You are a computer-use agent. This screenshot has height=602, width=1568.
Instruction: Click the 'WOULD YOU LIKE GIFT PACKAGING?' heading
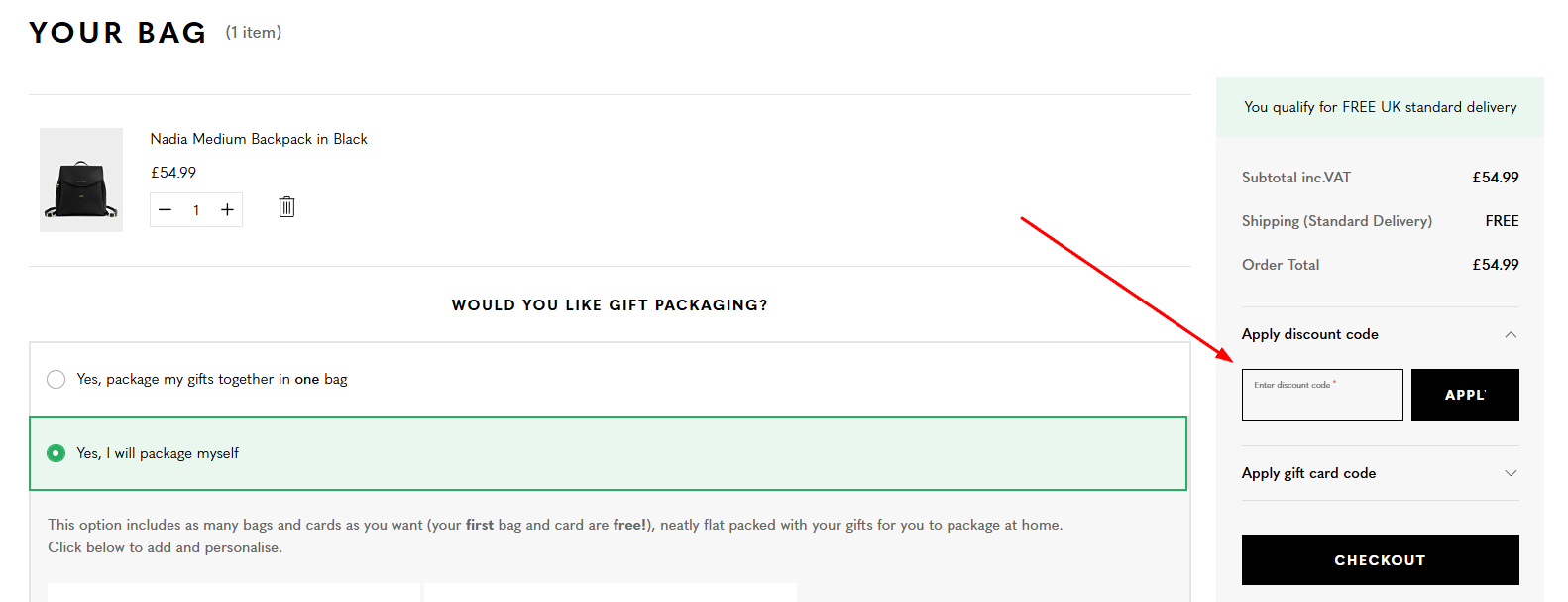pos(609,304)
